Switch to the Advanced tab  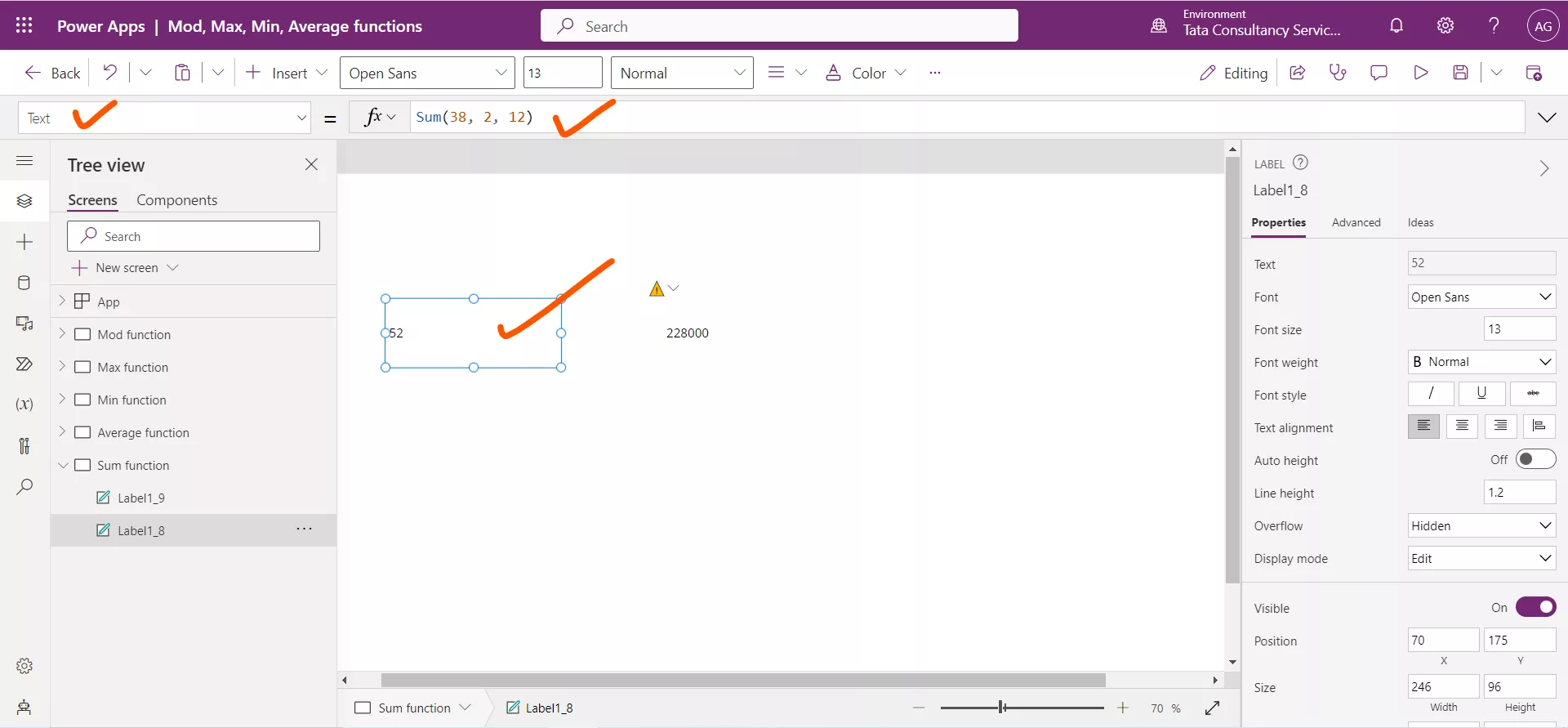pos(1356,222)
